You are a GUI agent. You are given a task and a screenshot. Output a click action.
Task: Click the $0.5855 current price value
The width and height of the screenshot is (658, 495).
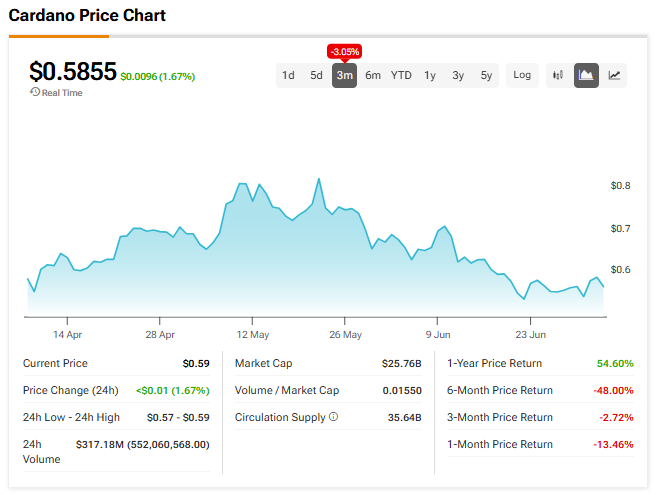pos(72,71)
